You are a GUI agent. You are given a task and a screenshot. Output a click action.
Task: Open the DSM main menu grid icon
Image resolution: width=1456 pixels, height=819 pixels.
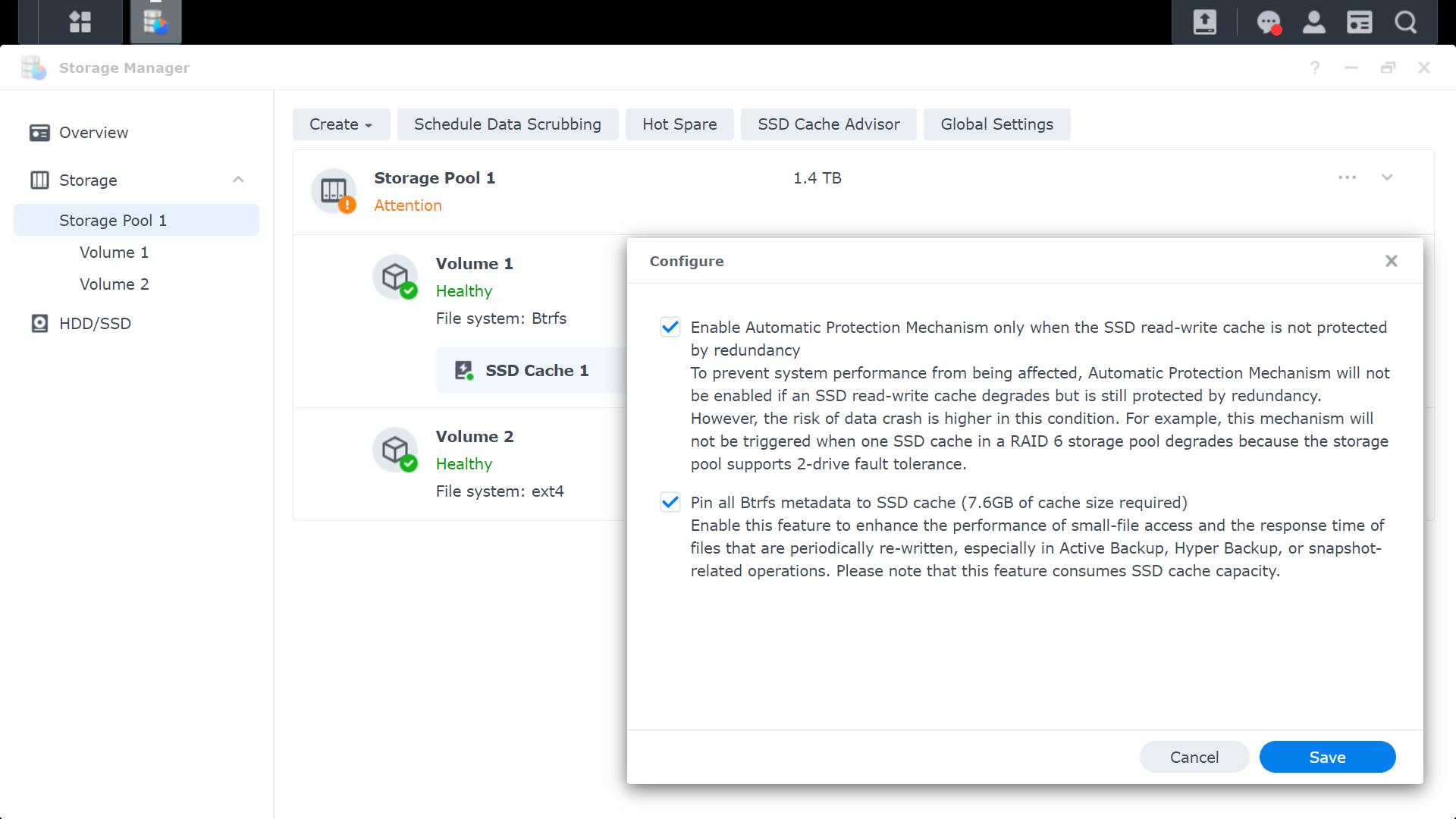(80, 22)
